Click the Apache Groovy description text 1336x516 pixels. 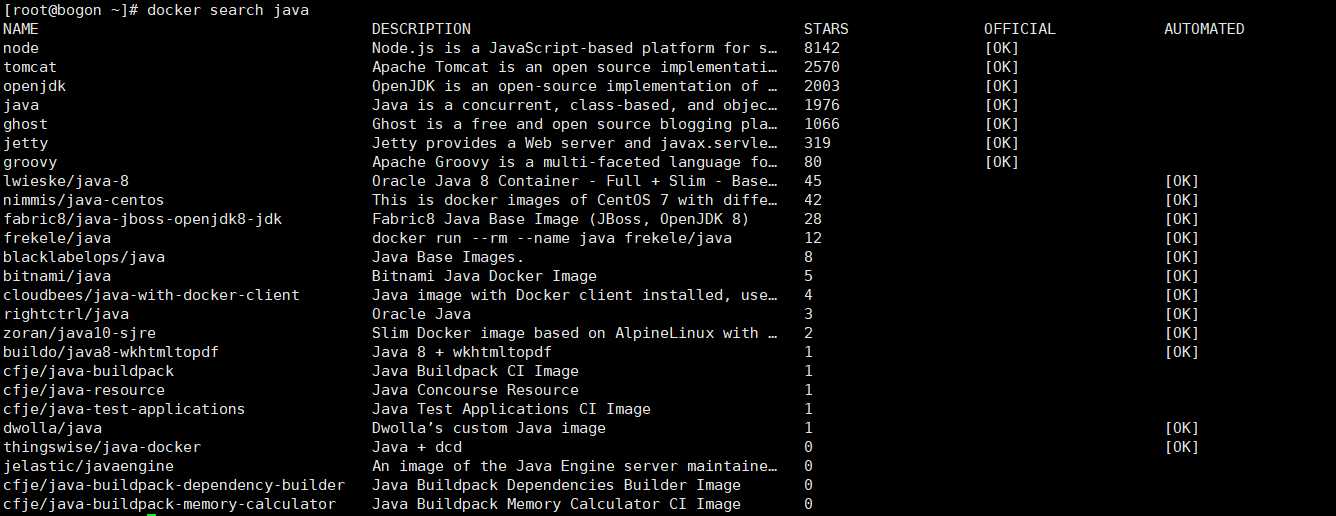coord(575,162)
